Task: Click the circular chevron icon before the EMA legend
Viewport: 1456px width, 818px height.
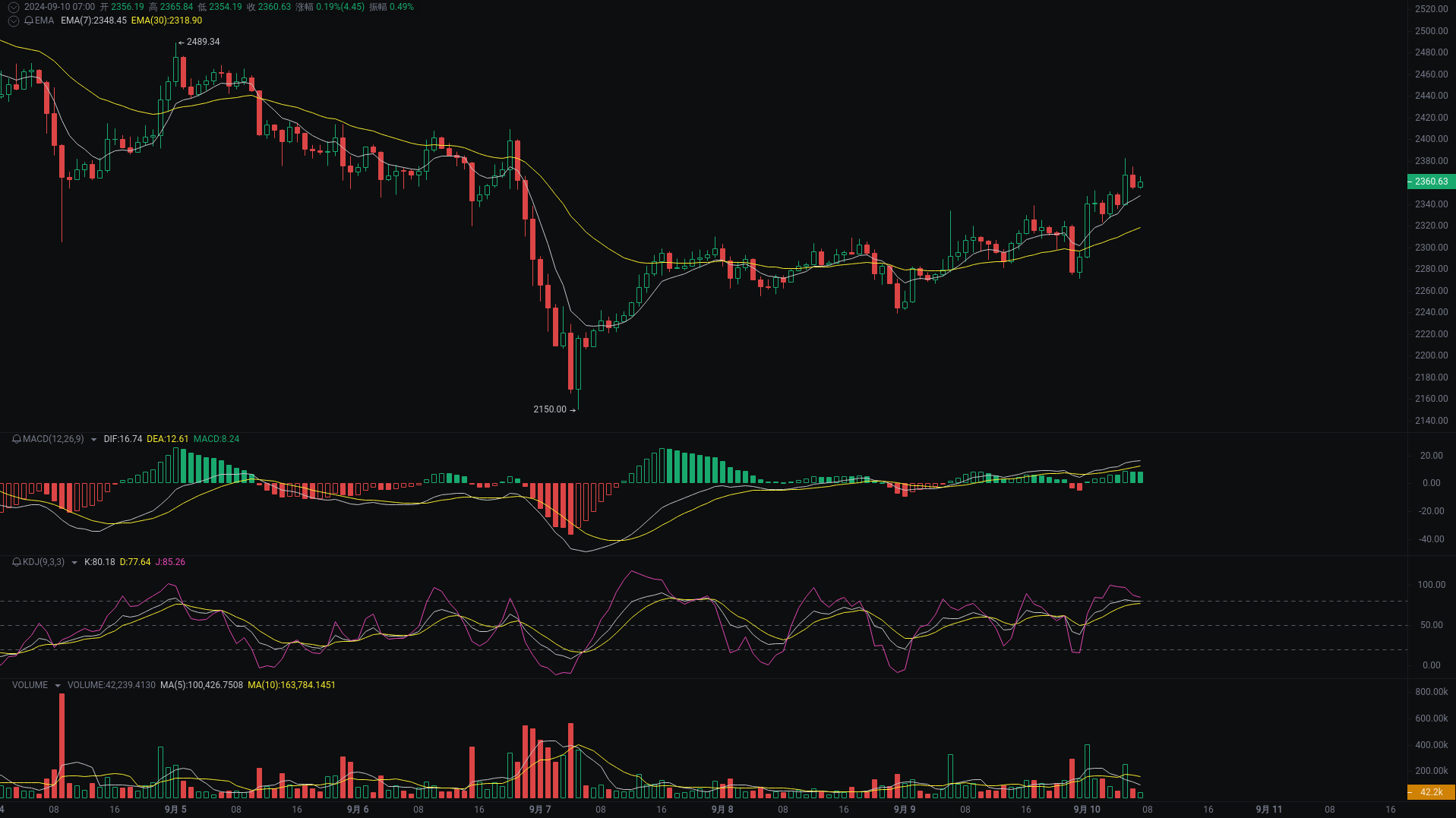Action: click(x=12, y=21)
